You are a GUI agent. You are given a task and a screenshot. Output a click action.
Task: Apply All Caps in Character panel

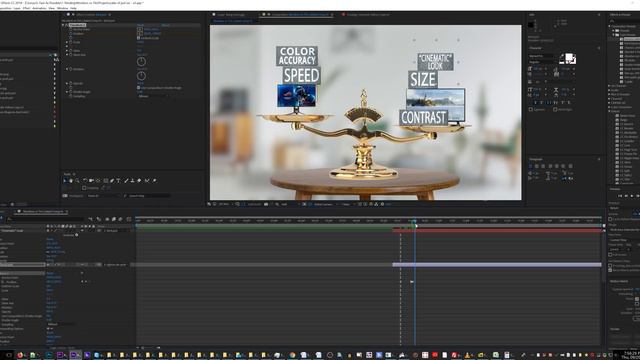pyautogui.click(x=549, y=102)
